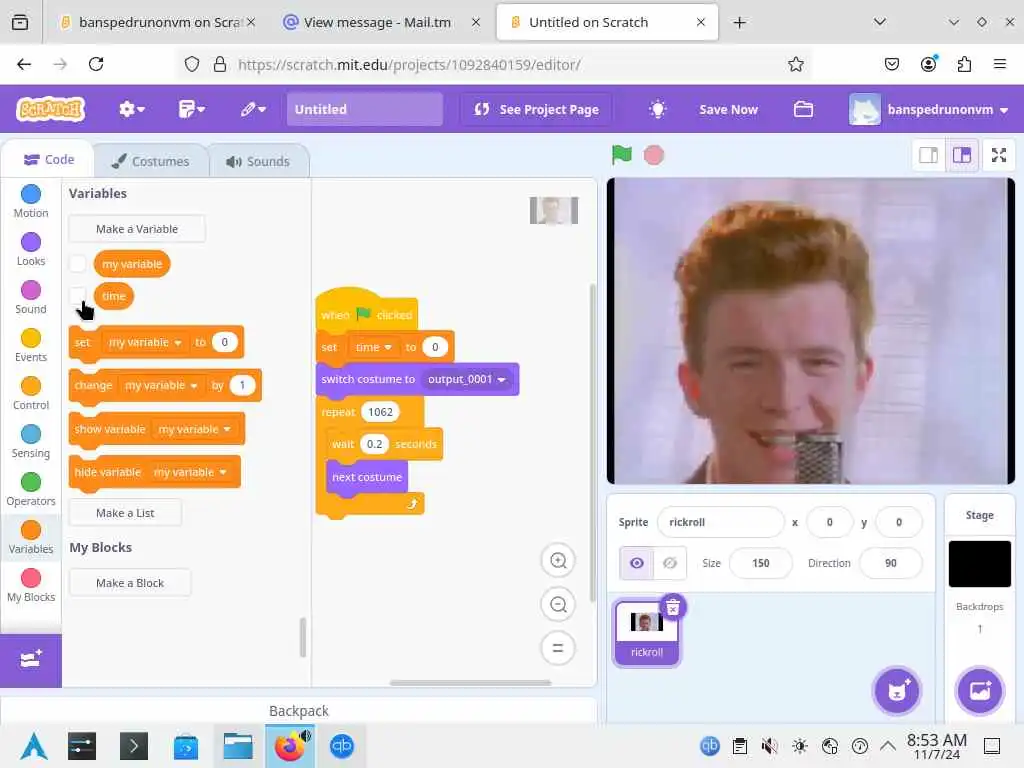Show the sprite with eye icon
The height and width of the screenshot is (768, 1024).
coord(636,563)
